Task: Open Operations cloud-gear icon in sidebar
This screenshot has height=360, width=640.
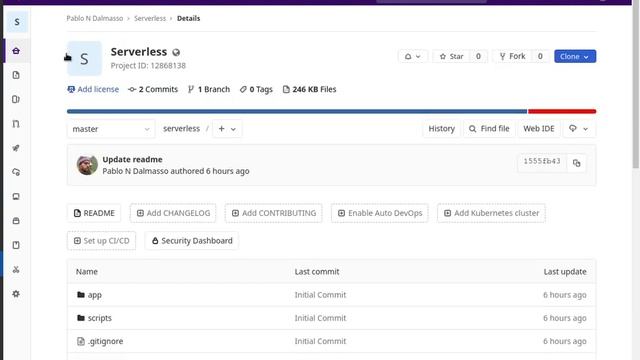Action: pyautogui.click(x=16, y=172)
